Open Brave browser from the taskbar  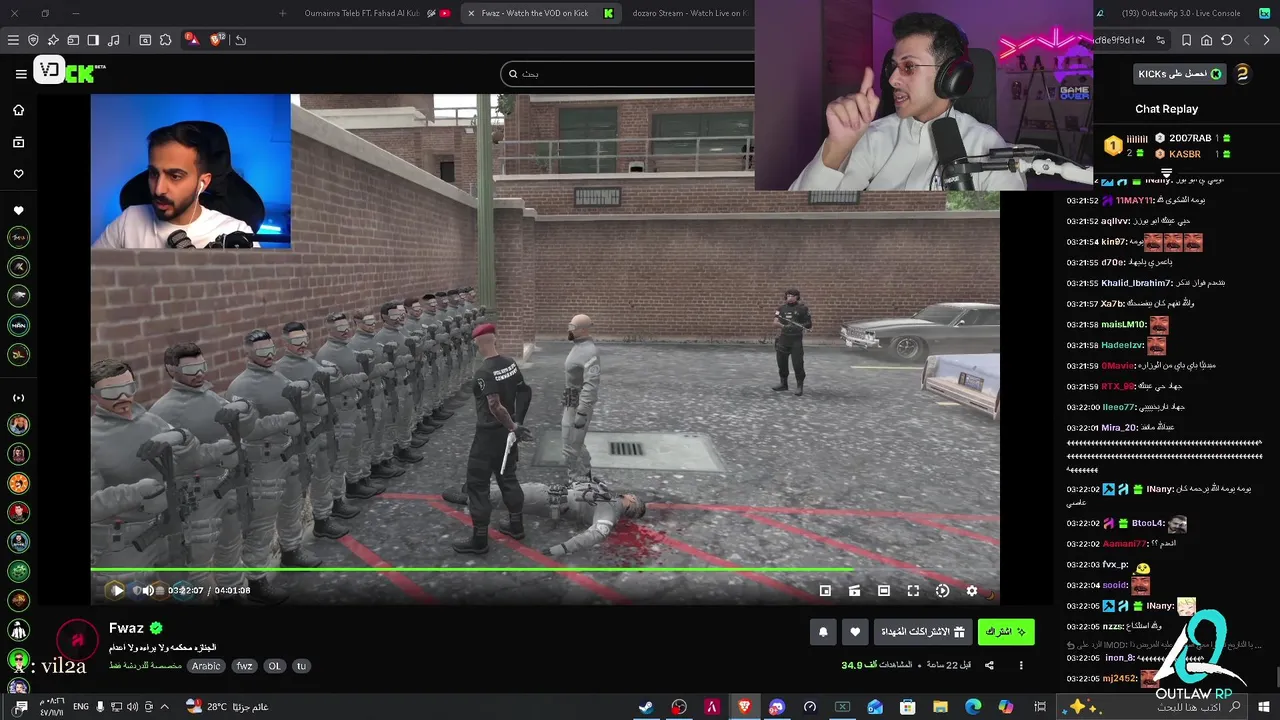pos(744,707)
